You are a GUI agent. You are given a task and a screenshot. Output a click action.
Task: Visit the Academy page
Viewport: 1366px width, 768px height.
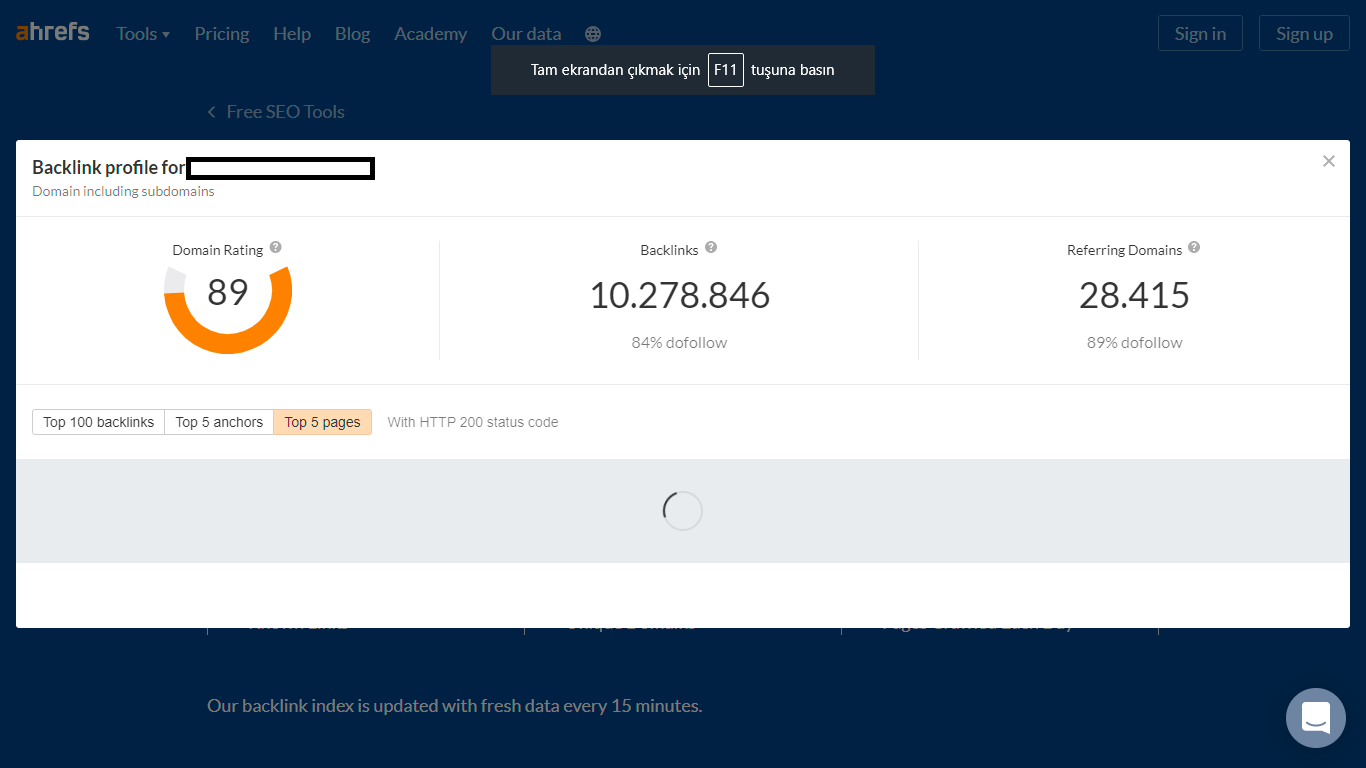coord(431,34)
